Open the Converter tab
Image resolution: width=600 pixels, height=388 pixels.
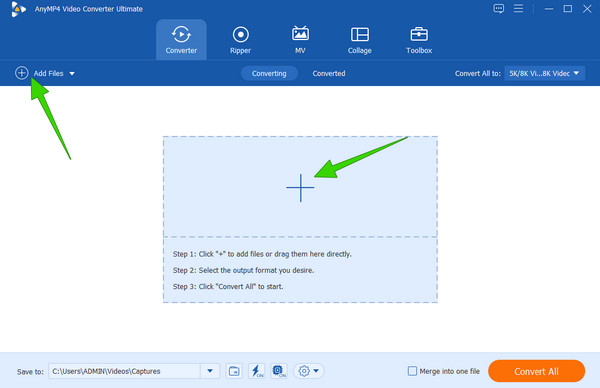181,40
